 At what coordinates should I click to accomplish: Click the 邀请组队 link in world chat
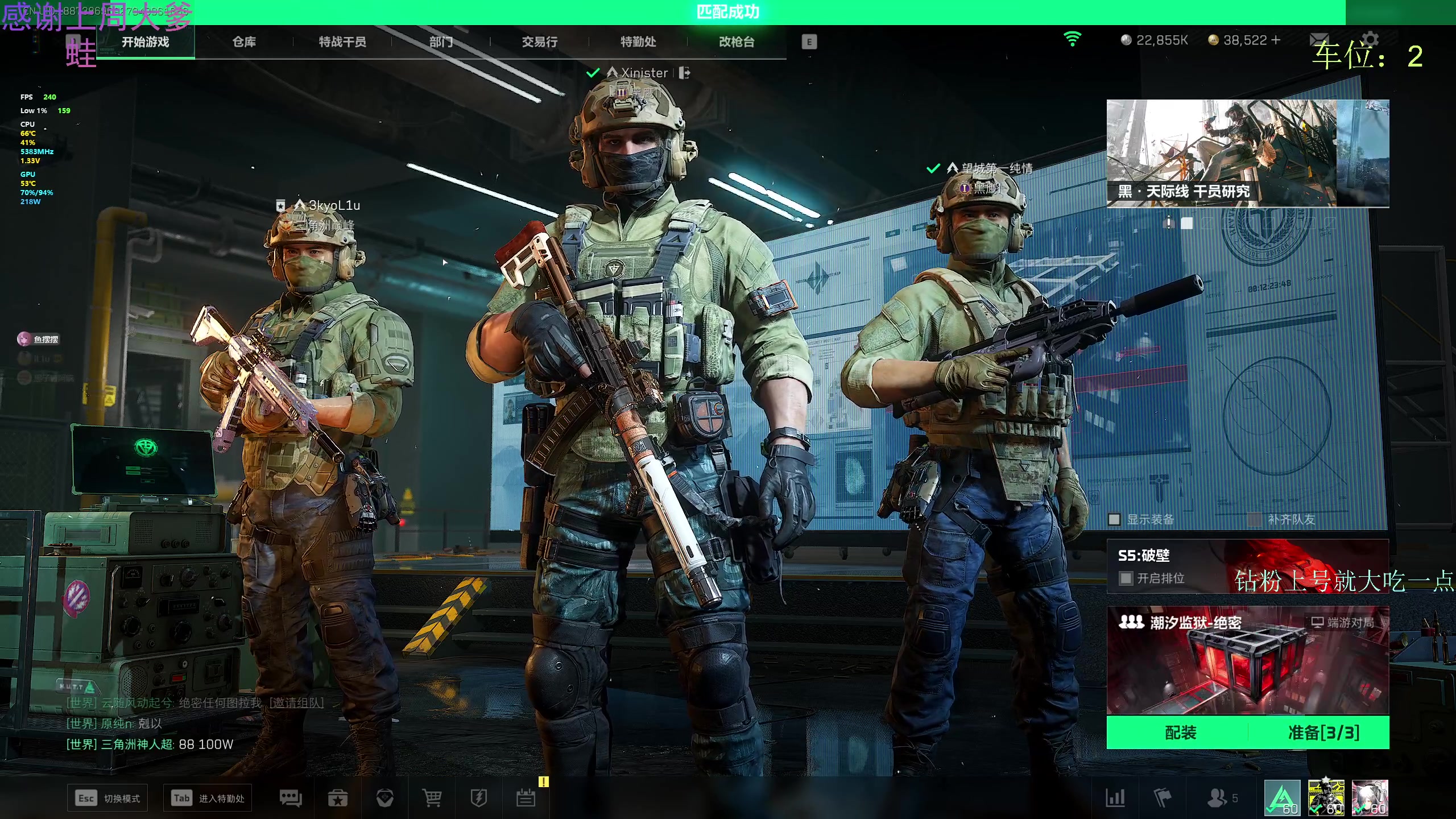coord(296,703)
